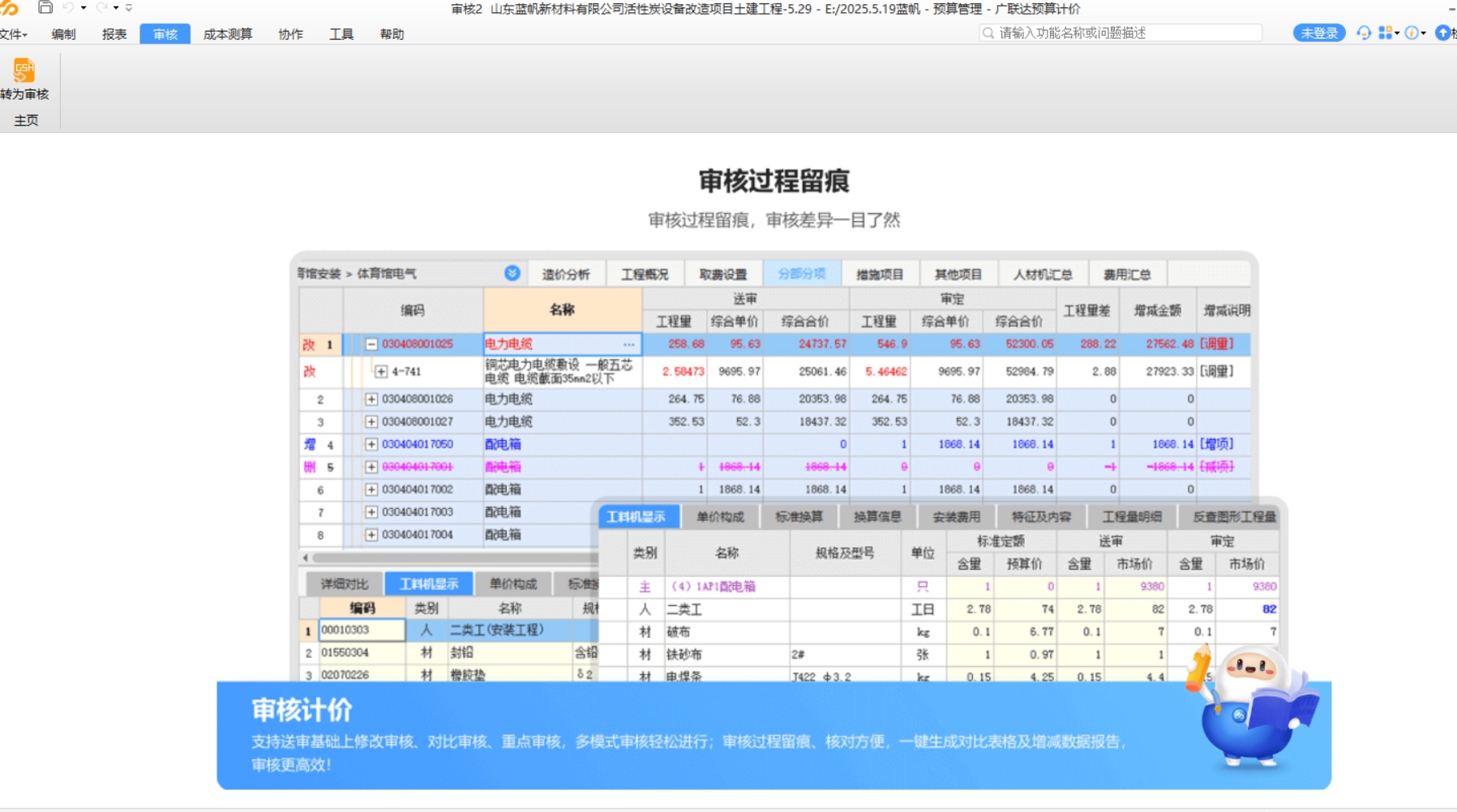Viewport: 1457px width, 812px height.
Task: Click the blue upgrade arrow icon
Action: (x=1442, y=33)
